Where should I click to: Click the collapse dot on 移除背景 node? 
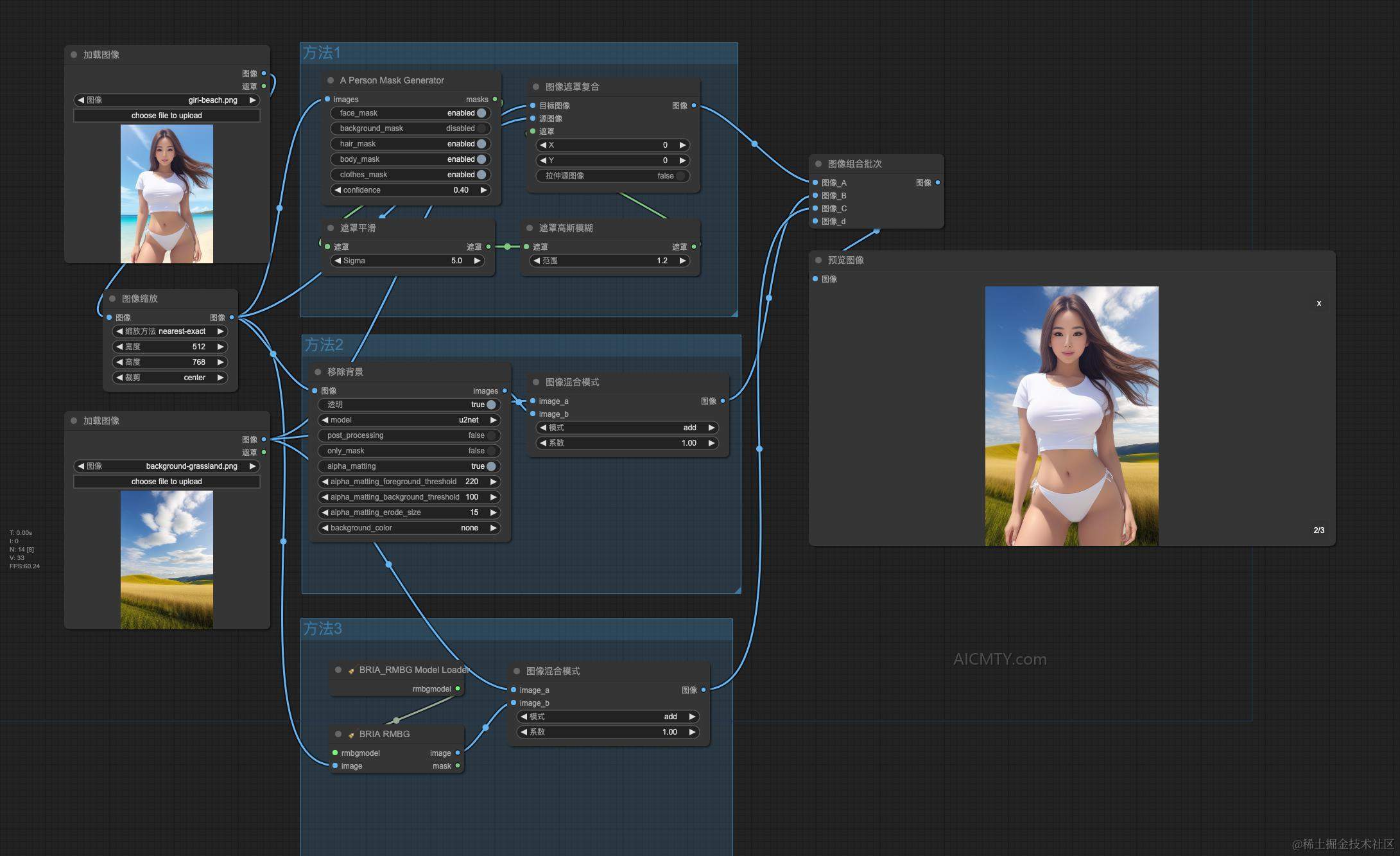click(x=318, y=372)
